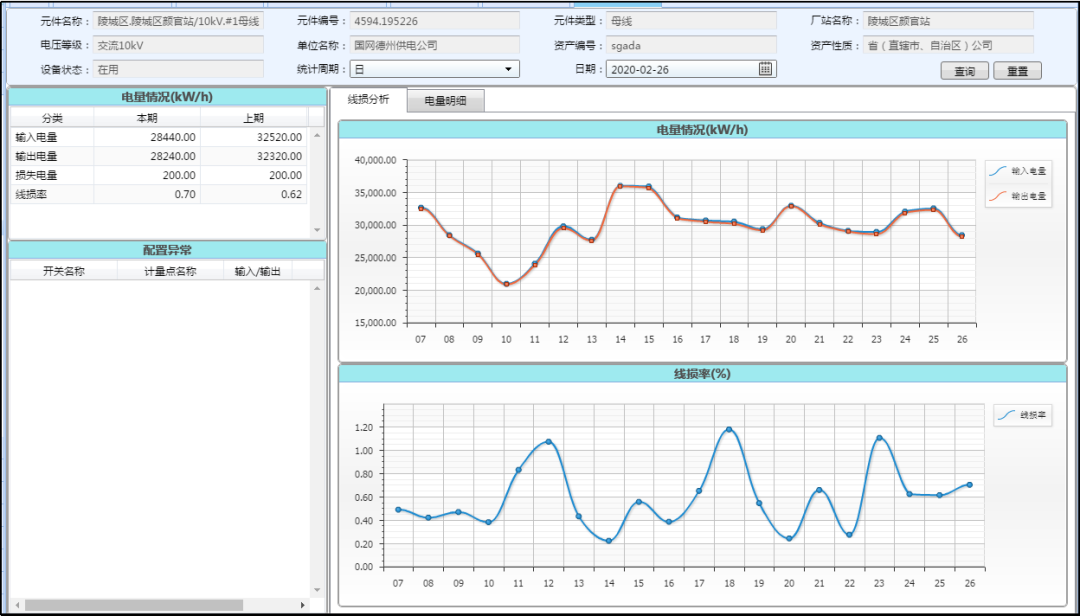Click right arrow of horizontal scrollbar
Screen dimensions: 1080x616
(x=302, y=605)
